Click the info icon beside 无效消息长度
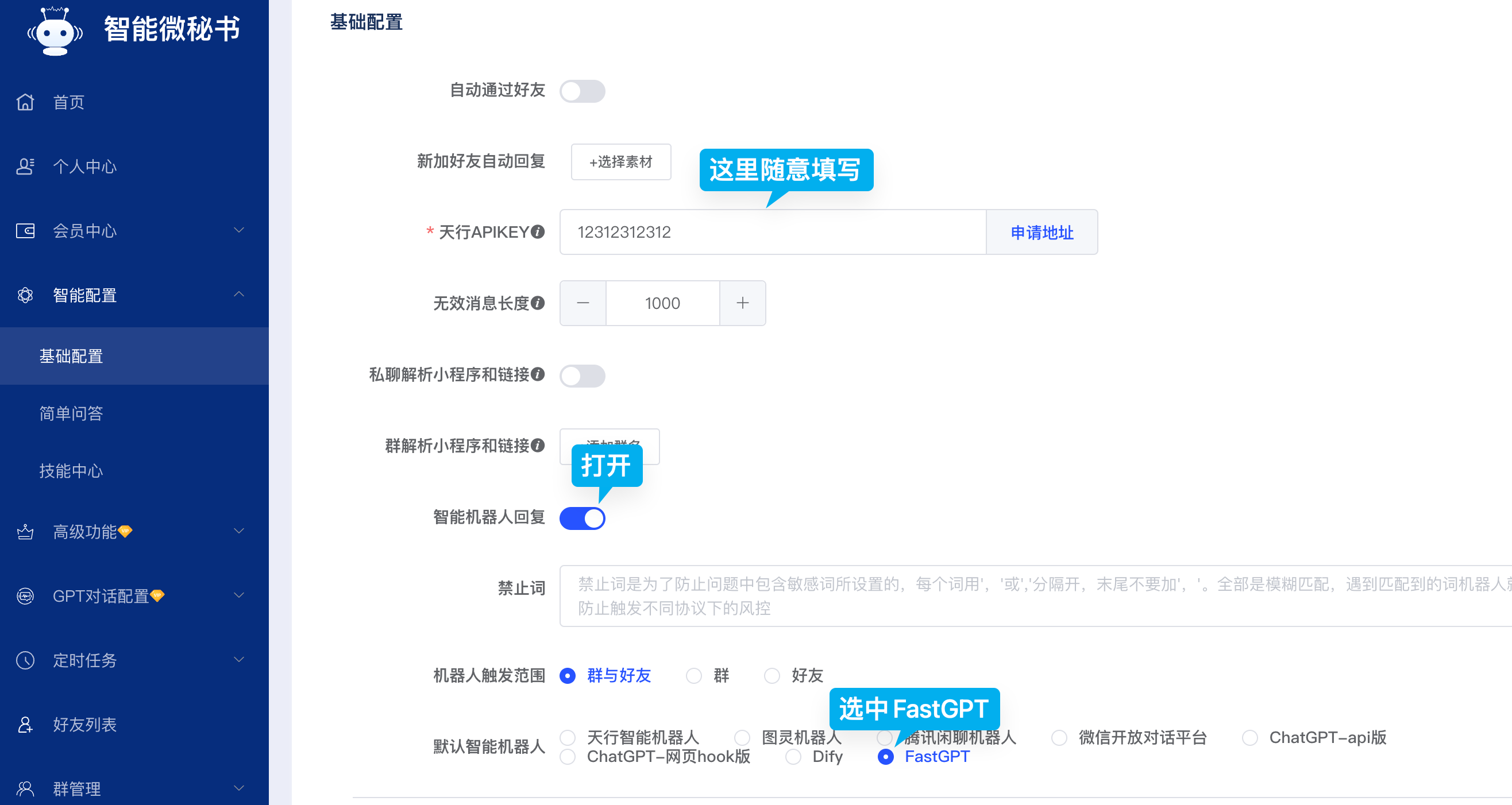The height and width of the screenshot is (805, 1512). (x=538, y=303)
